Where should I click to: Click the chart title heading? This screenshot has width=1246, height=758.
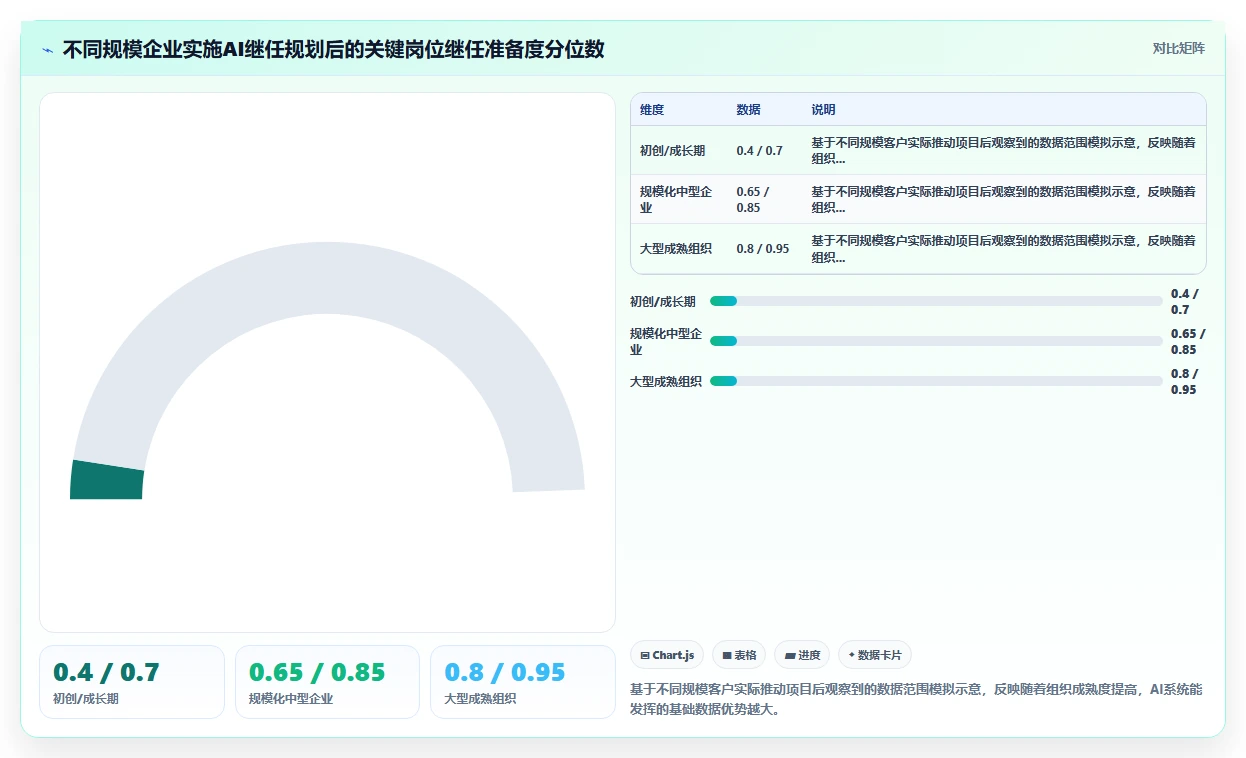(333, 49)
